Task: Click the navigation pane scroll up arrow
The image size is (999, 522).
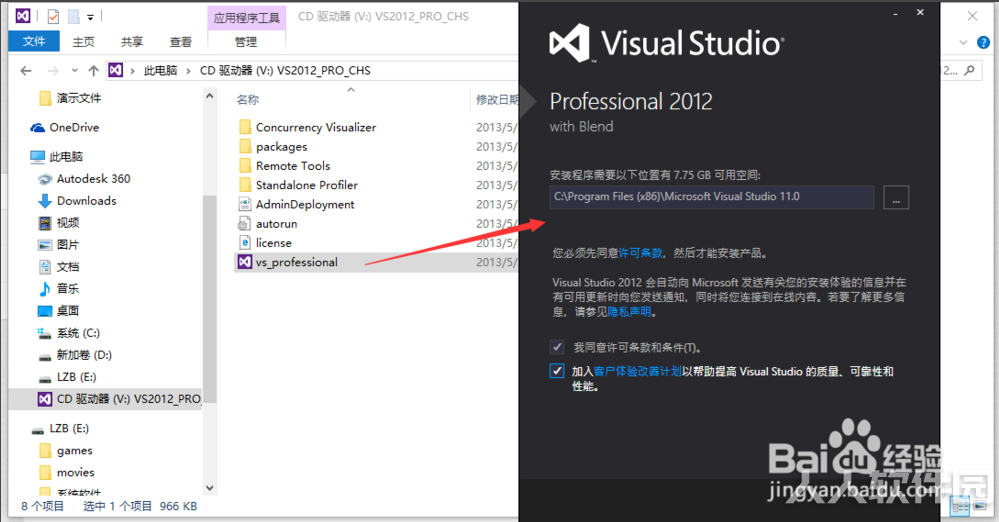Action: click(x=210, y=96)
